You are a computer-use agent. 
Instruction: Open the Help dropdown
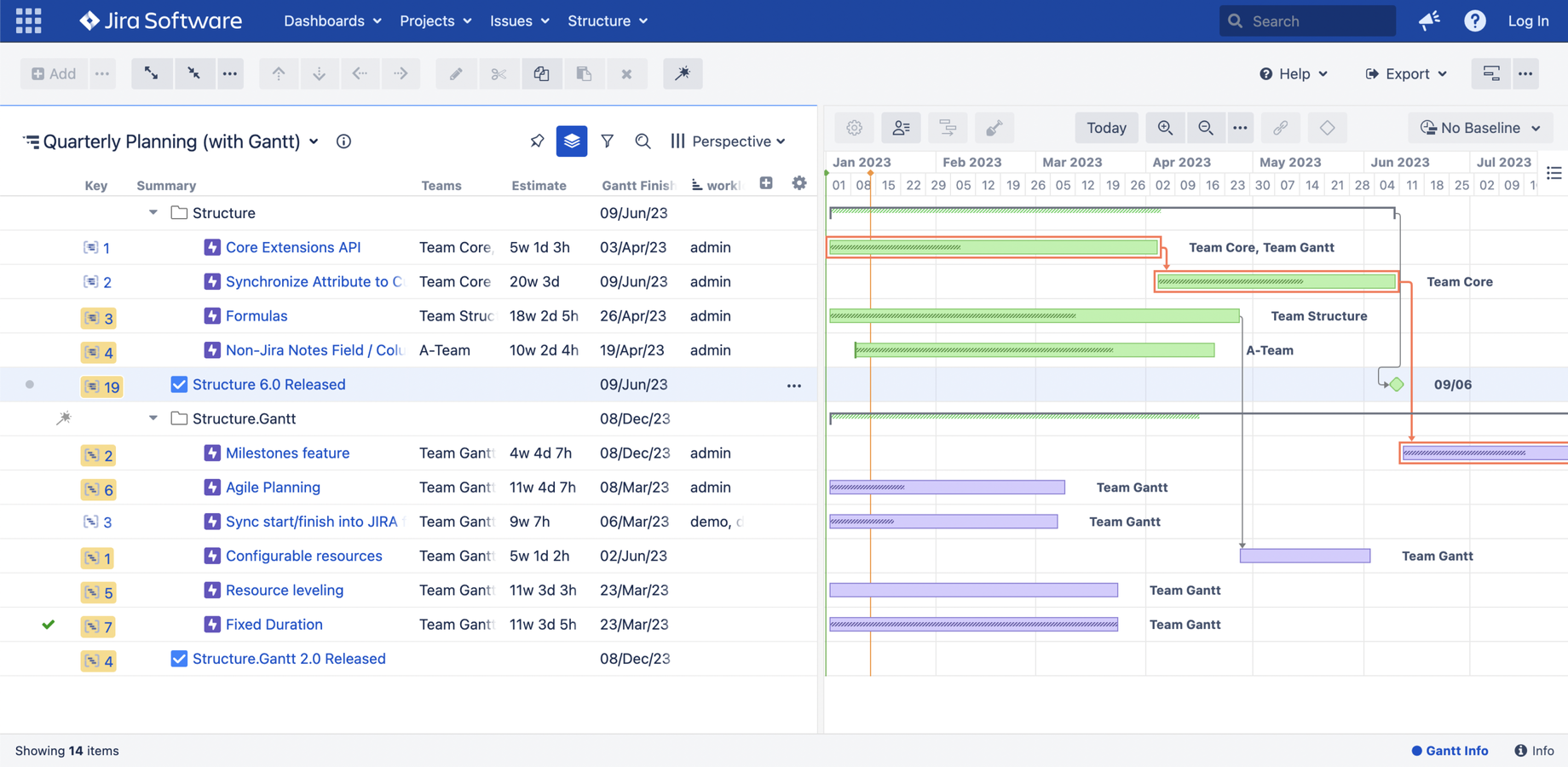[x=1294, y=74]
